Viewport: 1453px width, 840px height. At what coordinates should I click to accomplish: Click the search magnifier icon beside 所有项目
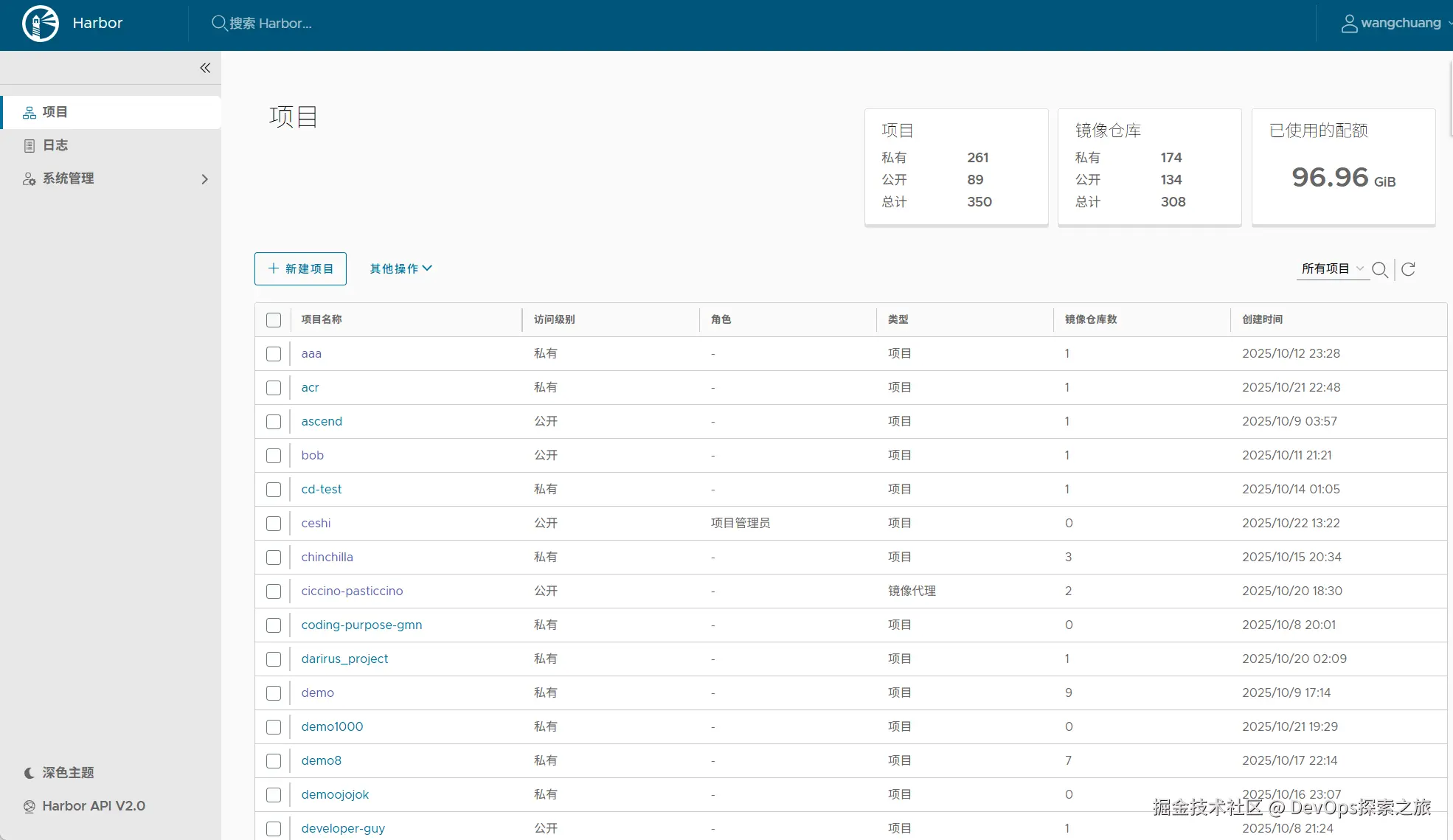pyautogui.click(x=1379, y=269)
